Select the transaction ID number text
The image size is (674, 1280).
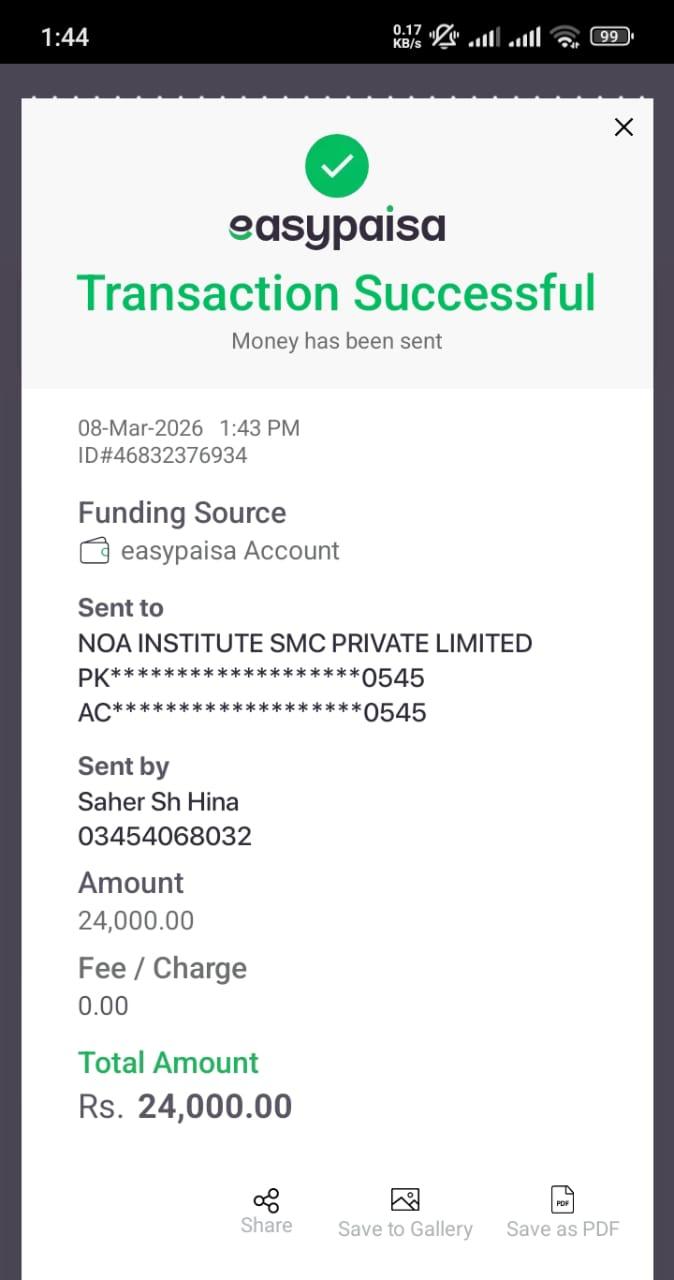163,456
